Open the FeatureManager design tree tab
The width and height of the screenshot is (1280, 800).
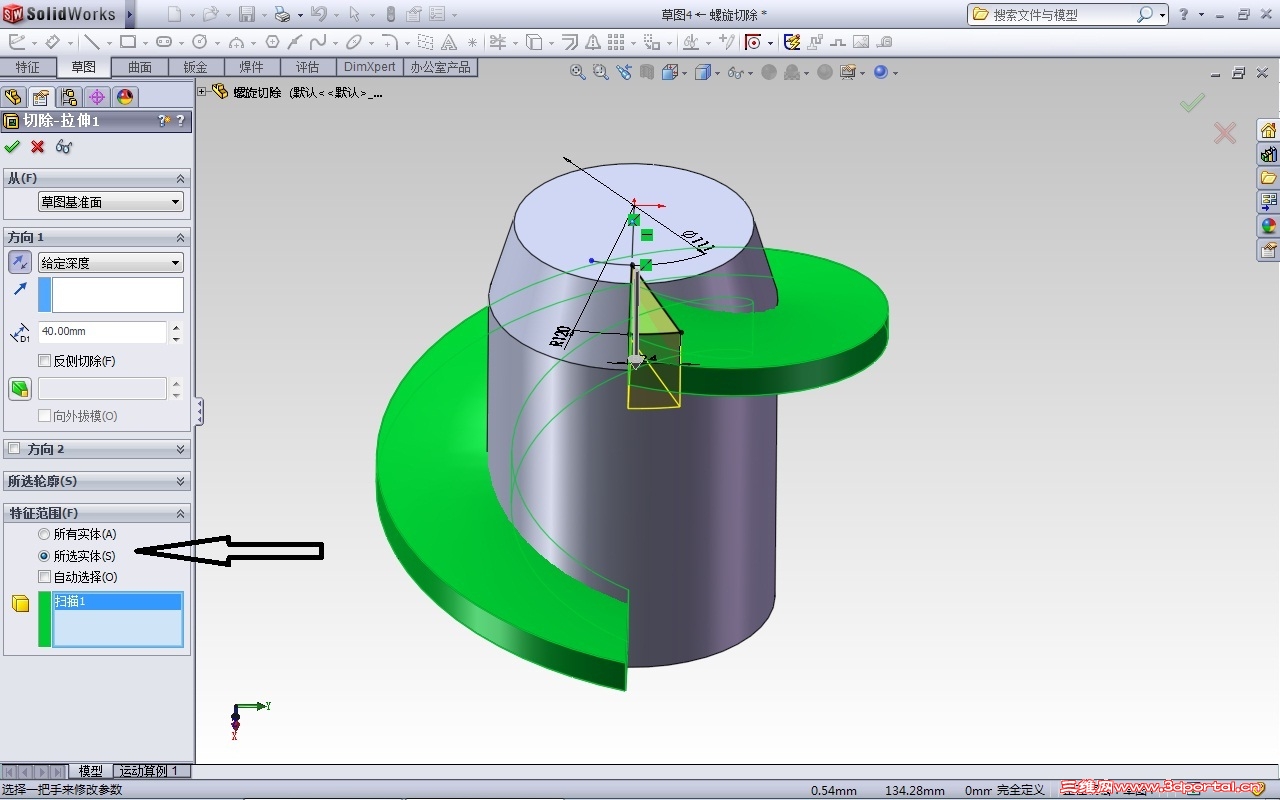pyautogui.click(x=13, y=97)
